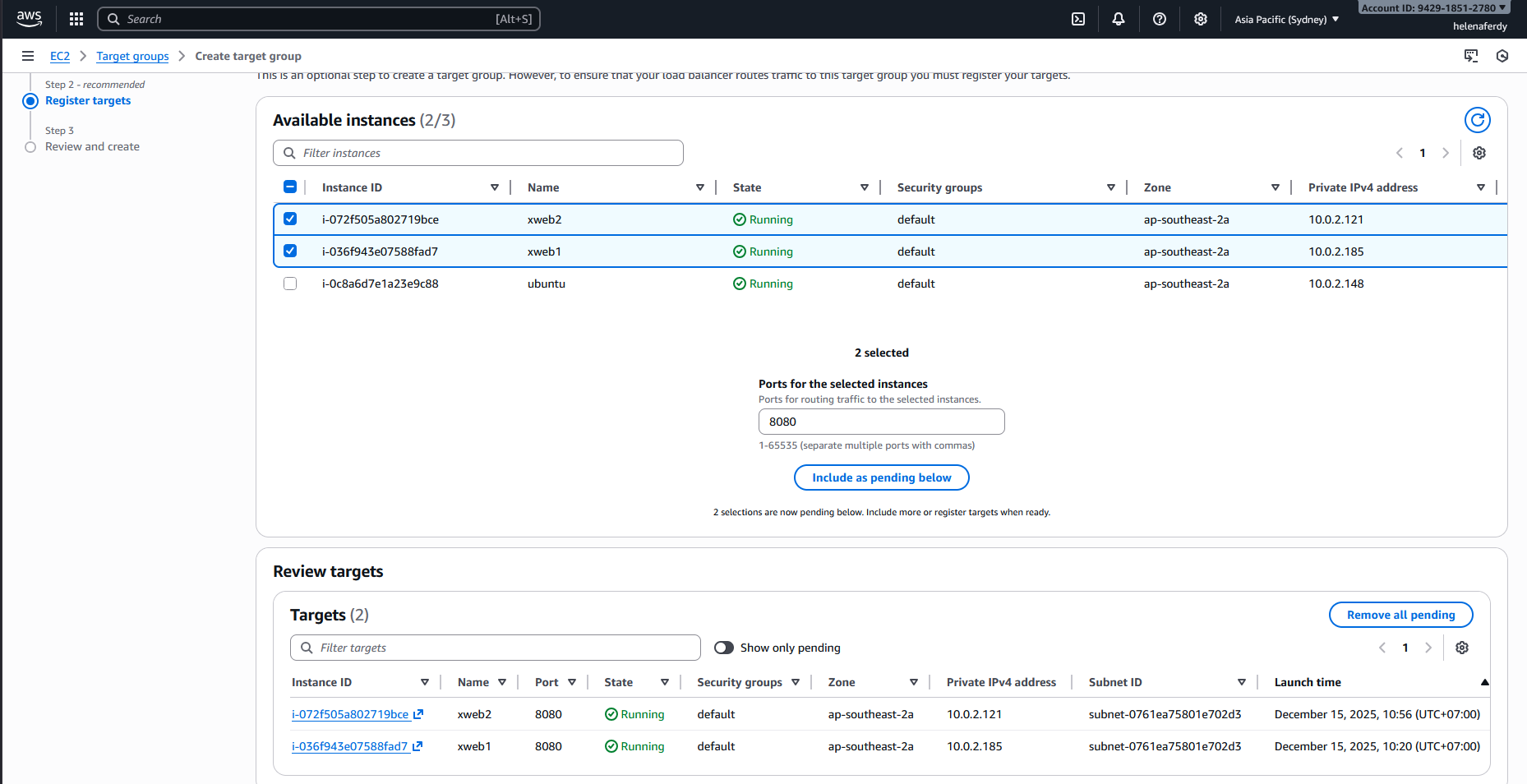Check the ubuntu instance checkbox
Image resolution: width=1527 pixels, height=784 pixels.
click(290, 284)
